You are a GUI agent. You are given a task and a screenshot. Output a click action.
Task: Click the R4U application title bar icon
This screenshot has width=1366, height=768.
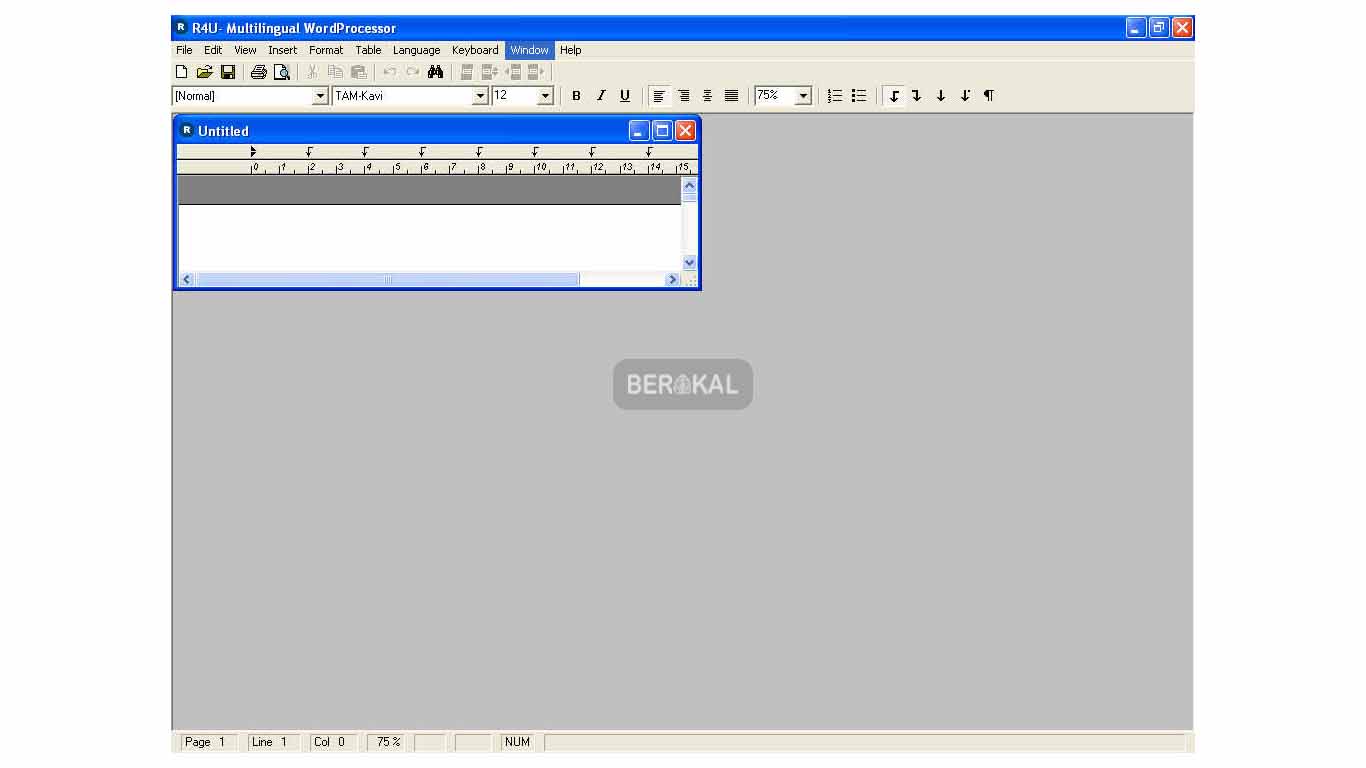(x=181, y=28)
